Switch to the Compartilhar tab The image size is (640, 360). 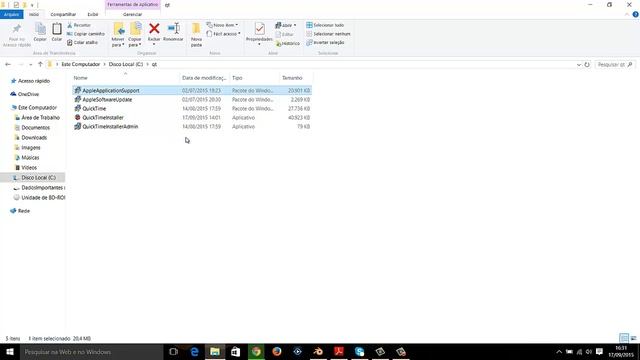63,14
